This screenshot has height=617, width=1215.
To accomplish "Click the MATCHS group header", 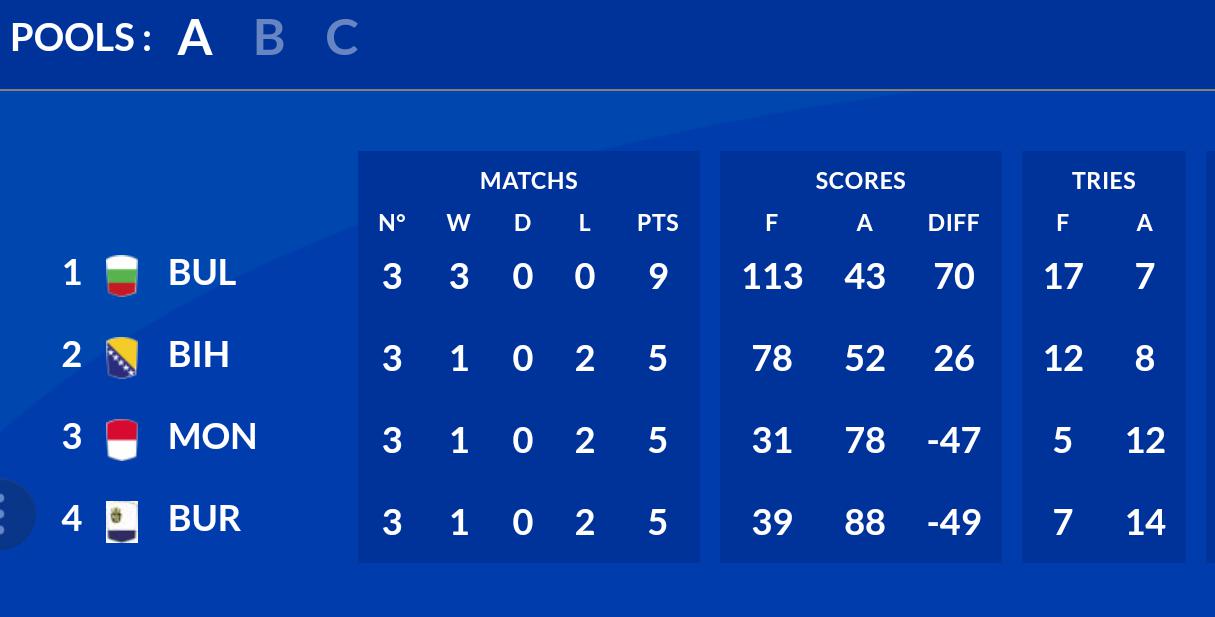I will coord(528,181).
